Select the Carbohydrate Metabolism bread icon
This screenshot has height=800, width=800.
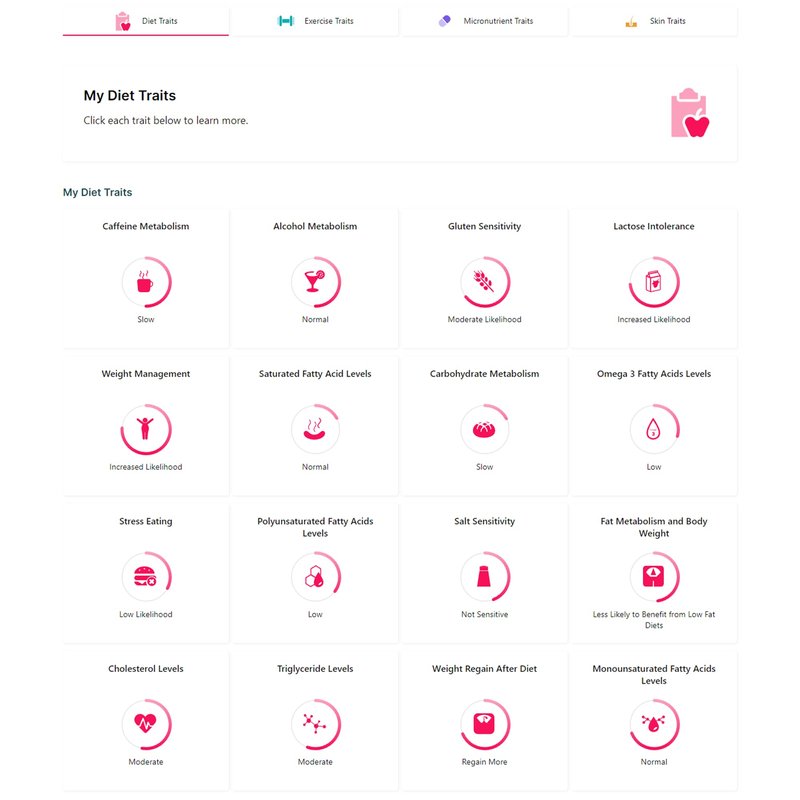tap(484, 429)
